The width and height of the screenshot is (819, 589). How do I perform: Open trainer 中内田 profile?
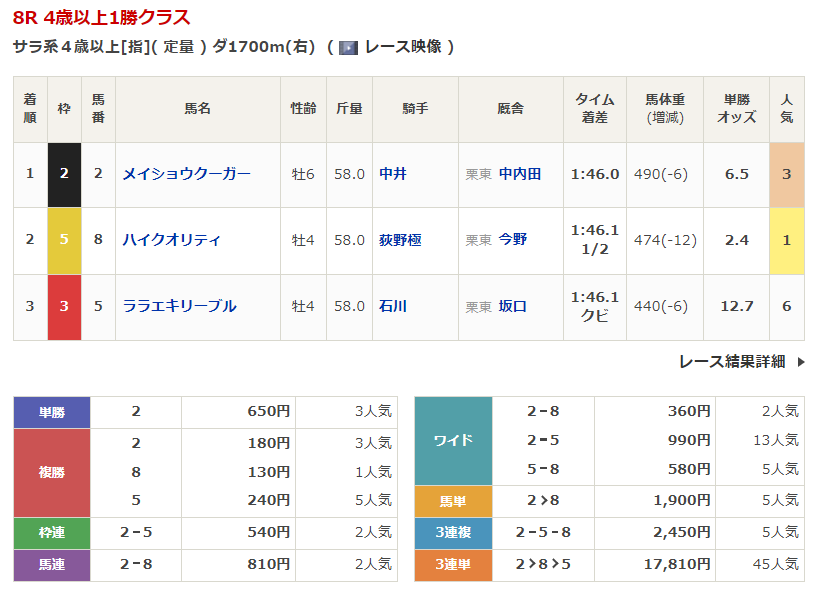(x=520, y=174)
